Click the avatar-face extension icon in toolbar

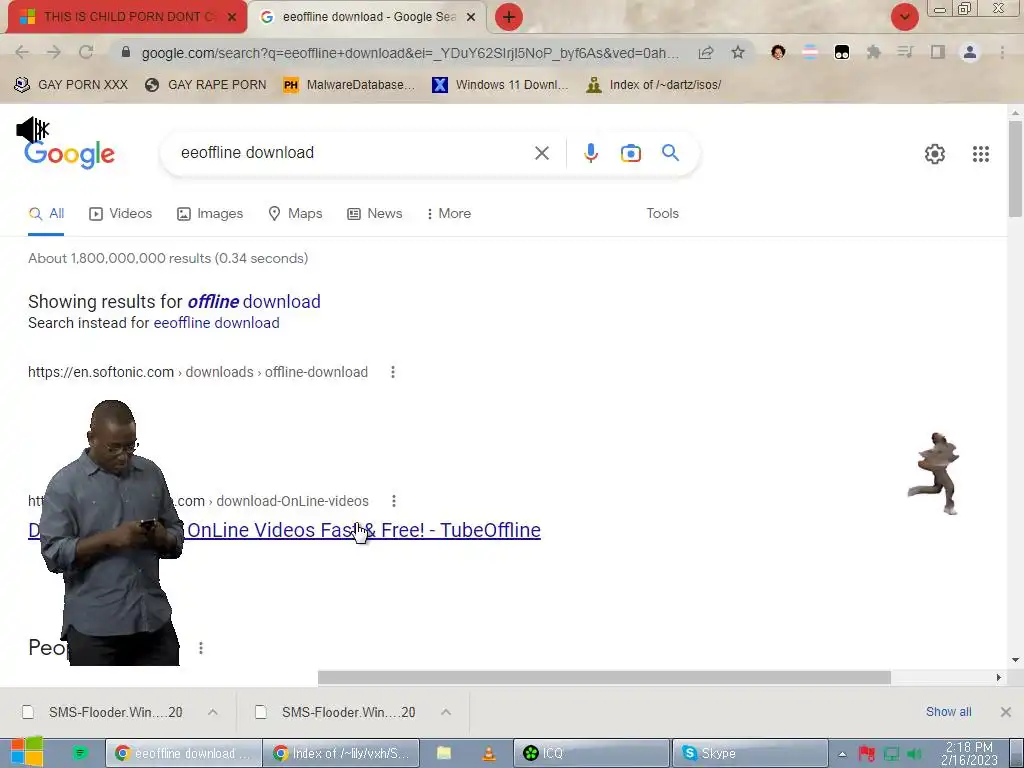(x=778, y=52)
